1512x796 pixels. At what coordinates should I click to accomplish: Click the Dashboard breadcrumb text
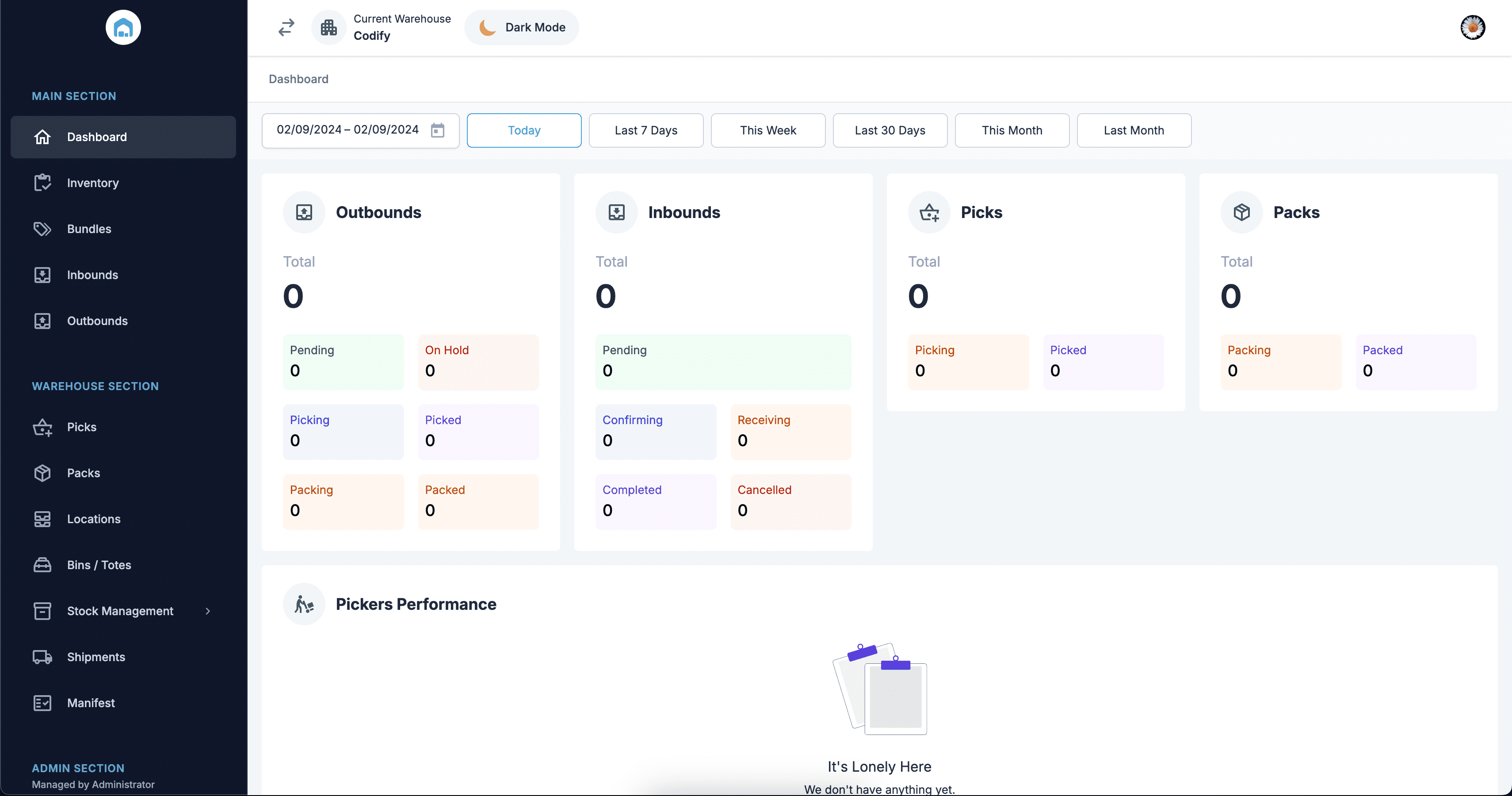click(298, 79)
